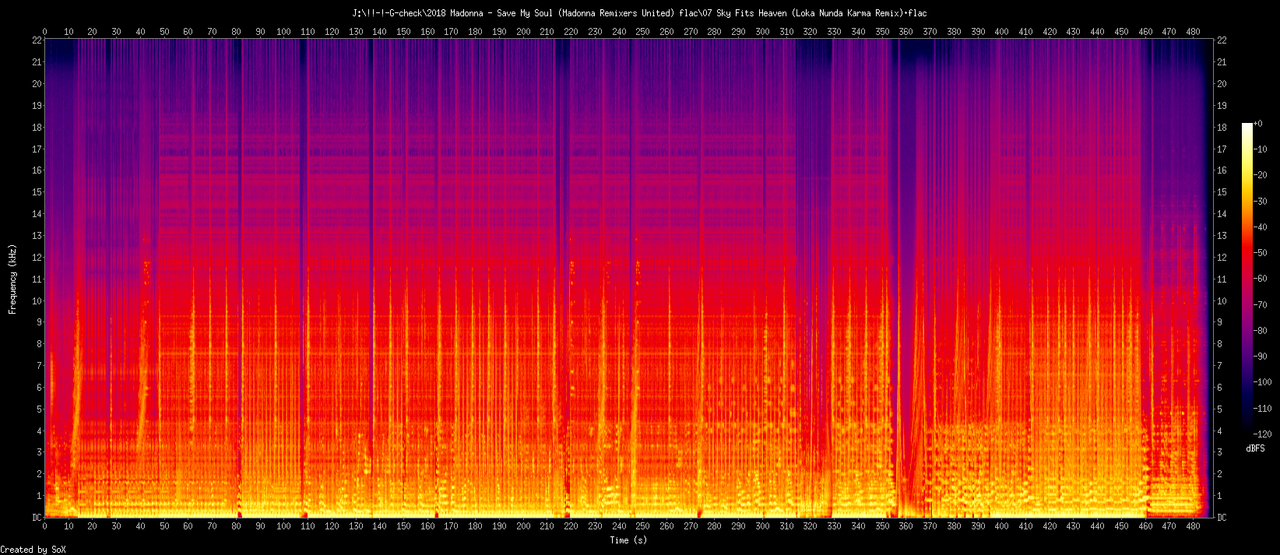Click the "16" tick on the left frequency axis
Viewport: 1280px width, 555px height.
pos(35,170)
